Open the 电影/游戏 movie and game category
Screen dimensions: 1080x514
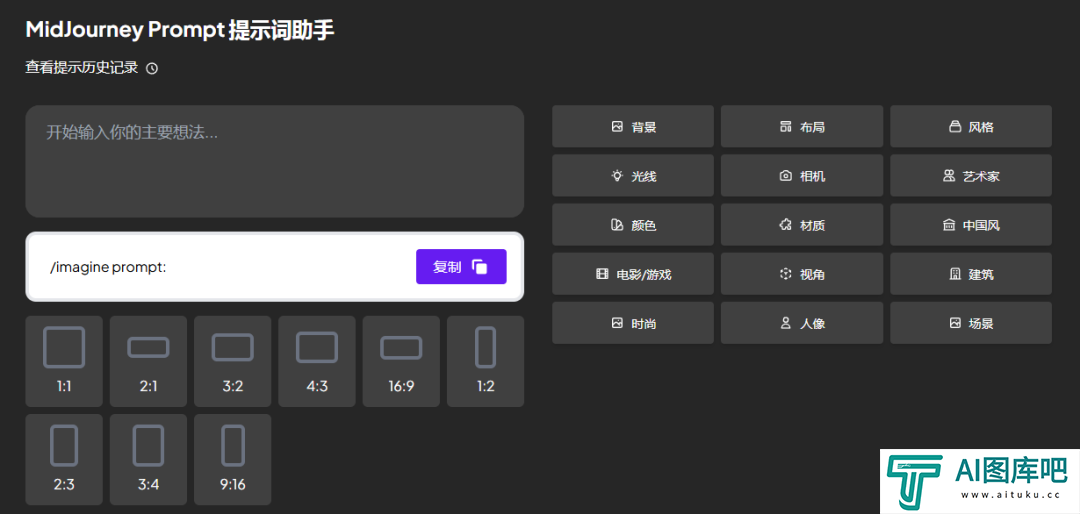pyautogui.click(x=633, y=274)
